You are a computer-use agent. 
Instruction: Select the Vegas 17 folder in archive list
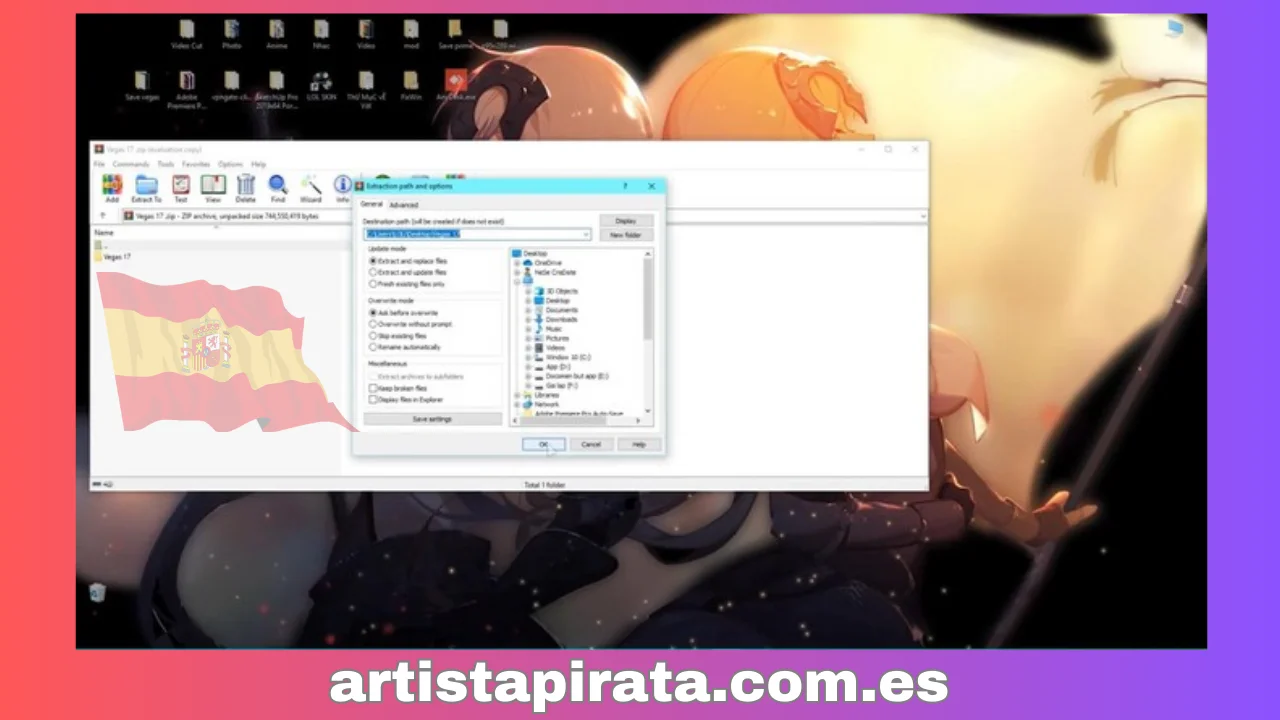click(113, 257)
